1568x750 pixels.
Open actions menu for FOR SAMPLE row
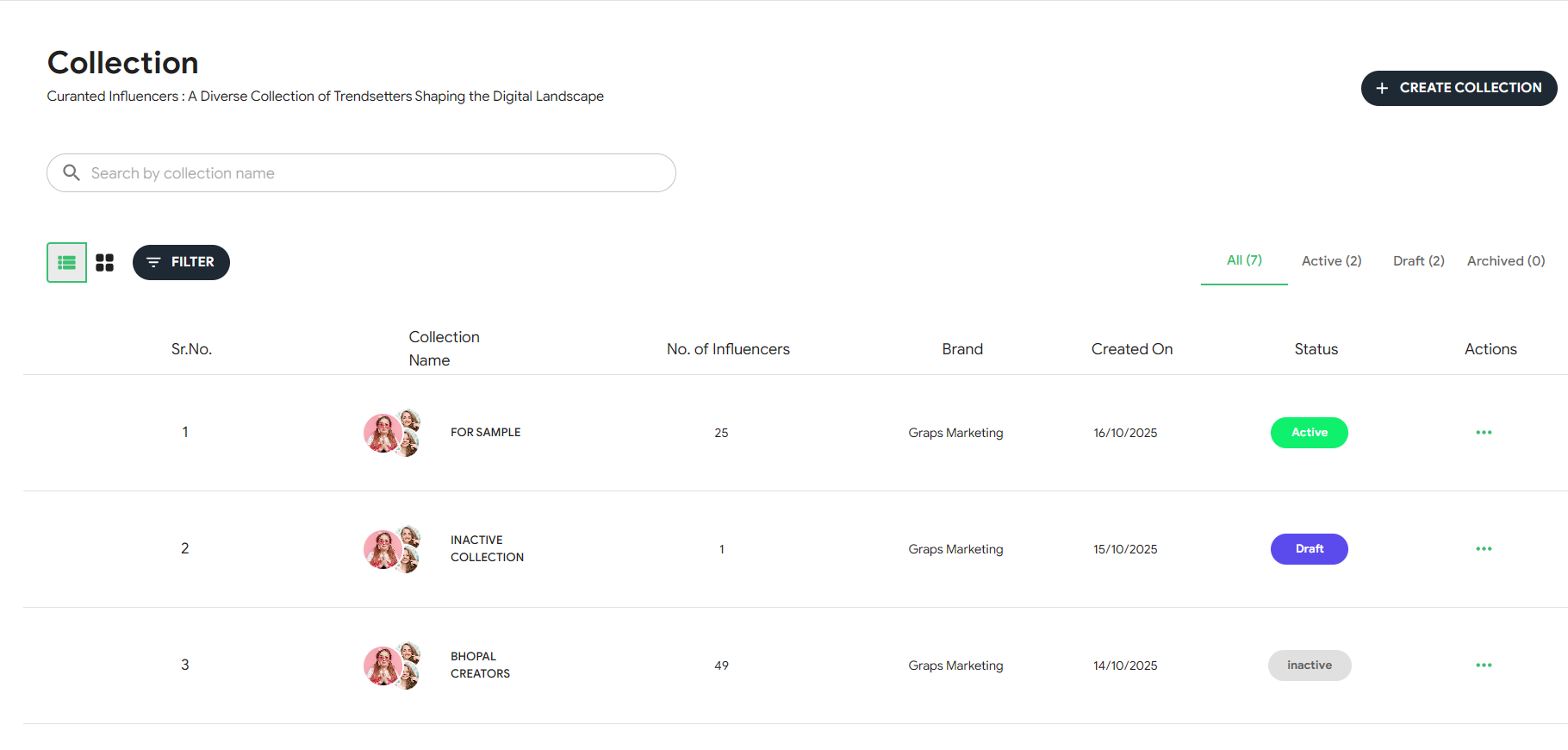click(x=1483, y=433)
